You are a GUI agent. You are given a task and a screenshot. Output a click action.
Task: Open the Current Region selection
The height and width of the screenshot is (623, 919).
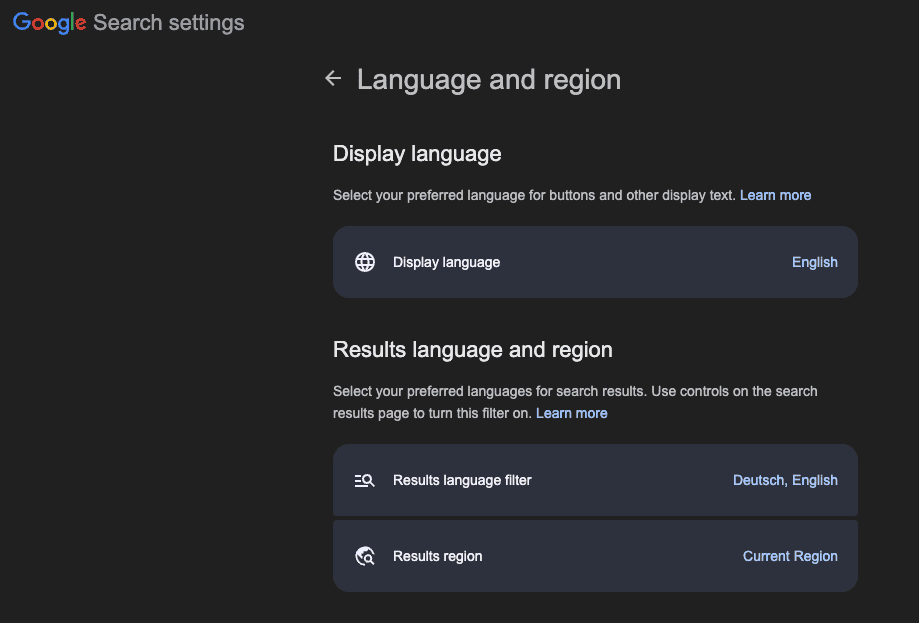click(790, 556)
